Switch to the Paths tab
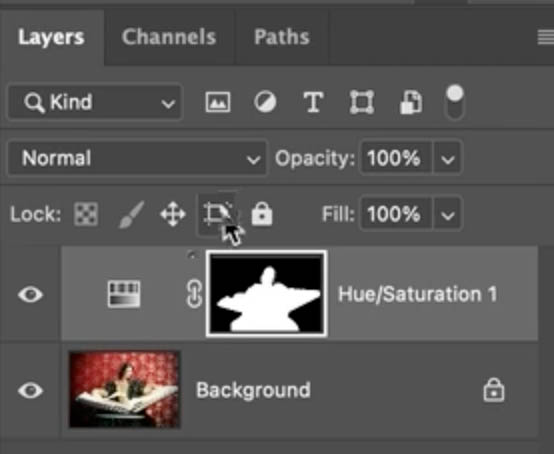This screenshot has width=554, height=454. click(x=282, y=37)
